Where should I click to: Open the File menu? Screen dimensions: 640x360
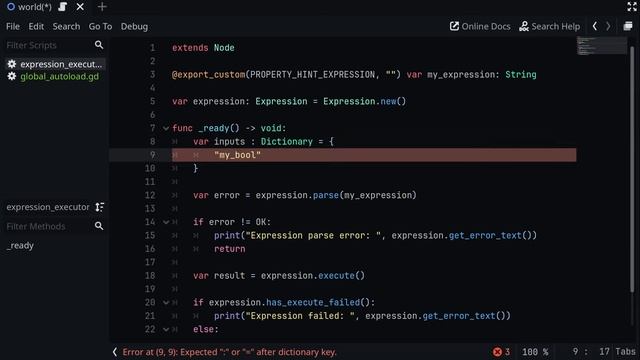[13, 27]
